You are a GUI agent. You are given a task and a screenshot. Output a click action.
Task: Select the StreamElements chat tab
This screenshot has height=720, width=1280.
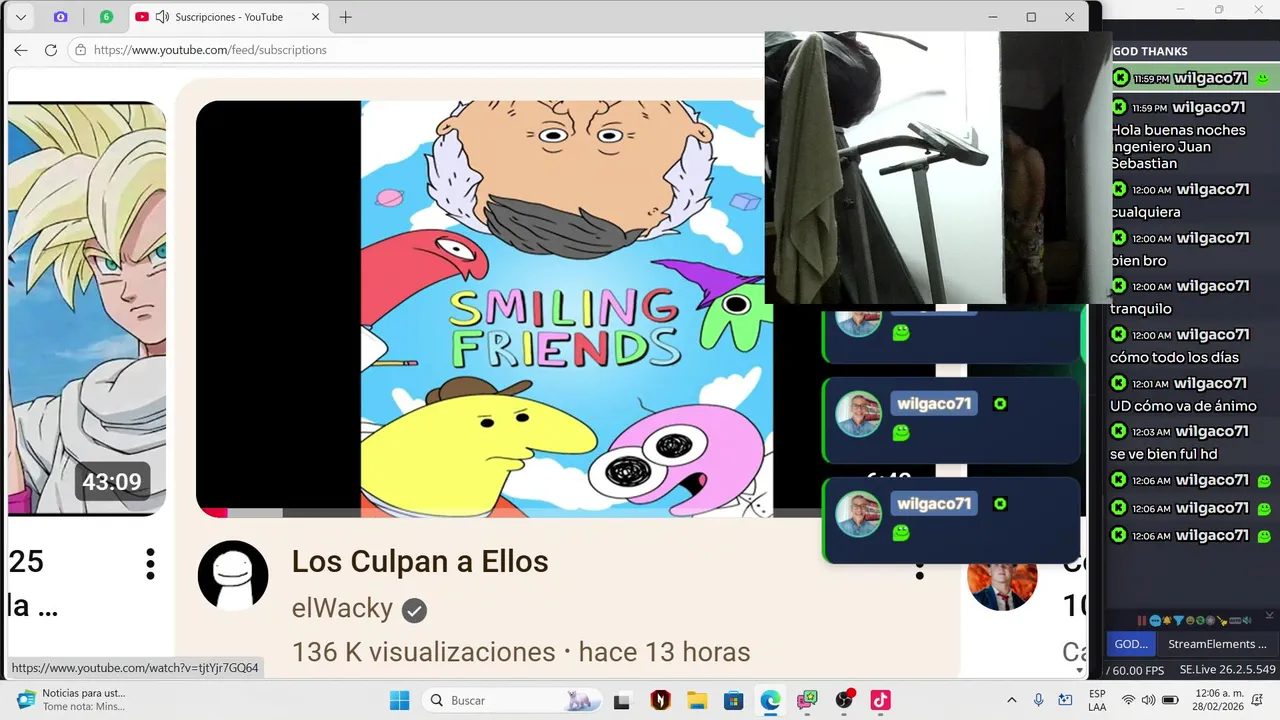pos(1217,644)
